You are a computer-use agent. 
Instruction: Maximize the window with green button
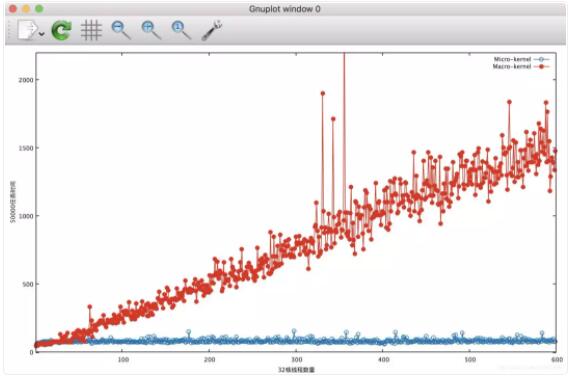click(x=39, y=9)
